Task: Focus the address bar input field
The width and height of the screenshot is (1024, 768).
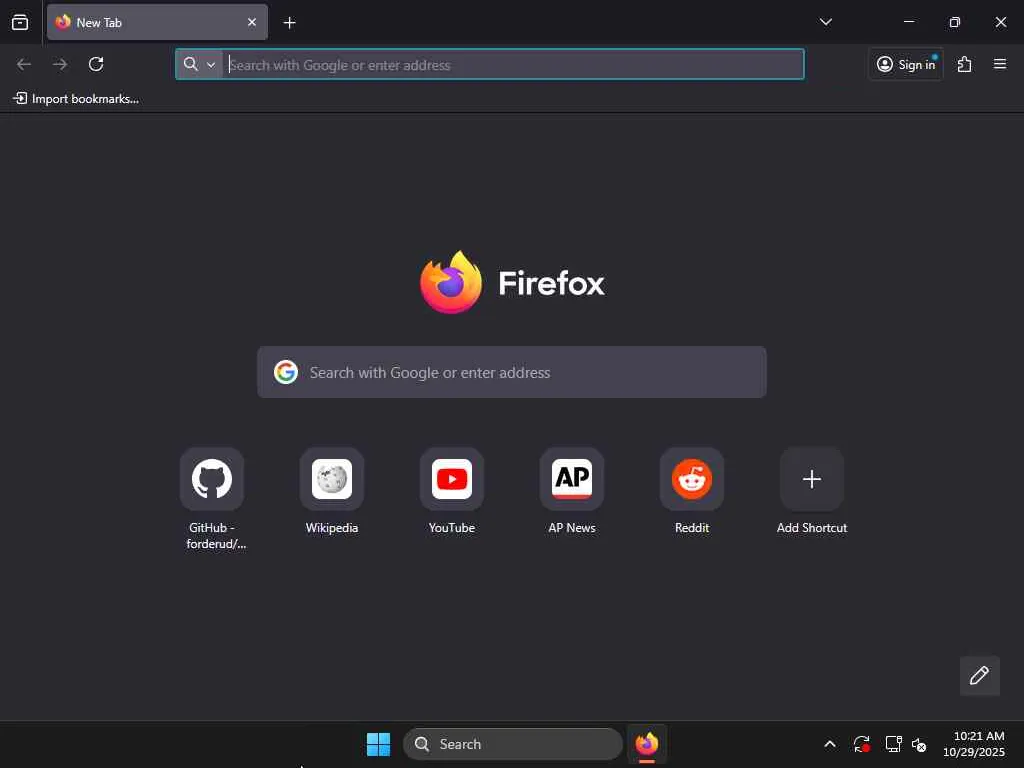Action: coord(513,65)
